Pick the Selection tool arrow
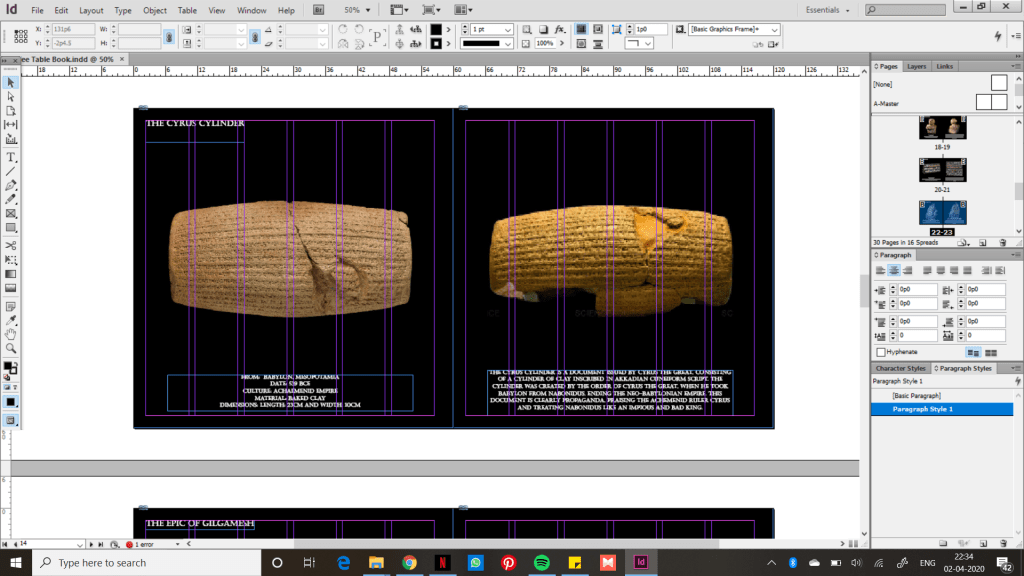Screen dimensions: 1024x576 (11, 83)
